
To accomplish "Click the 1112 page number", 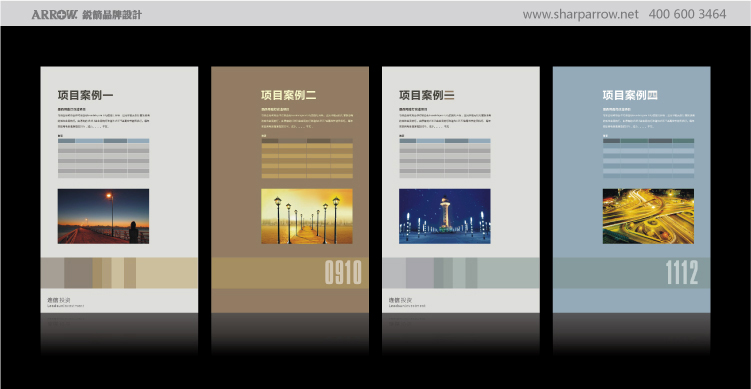I will pos(682,273).
